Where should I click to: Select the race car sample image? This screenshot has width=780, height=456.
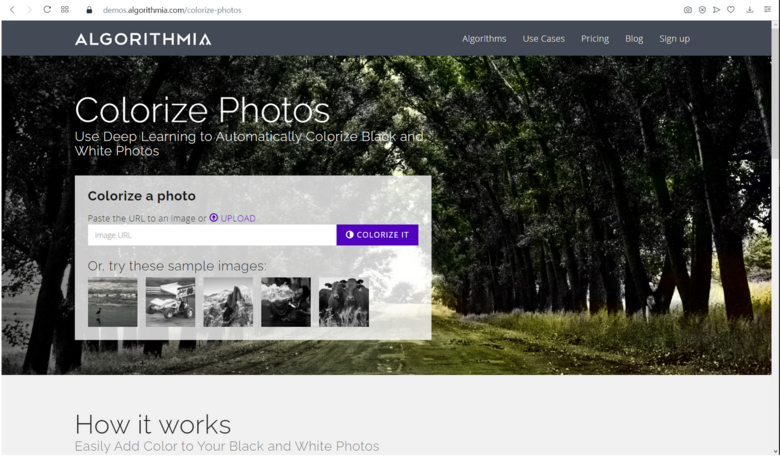pos(170,302)
